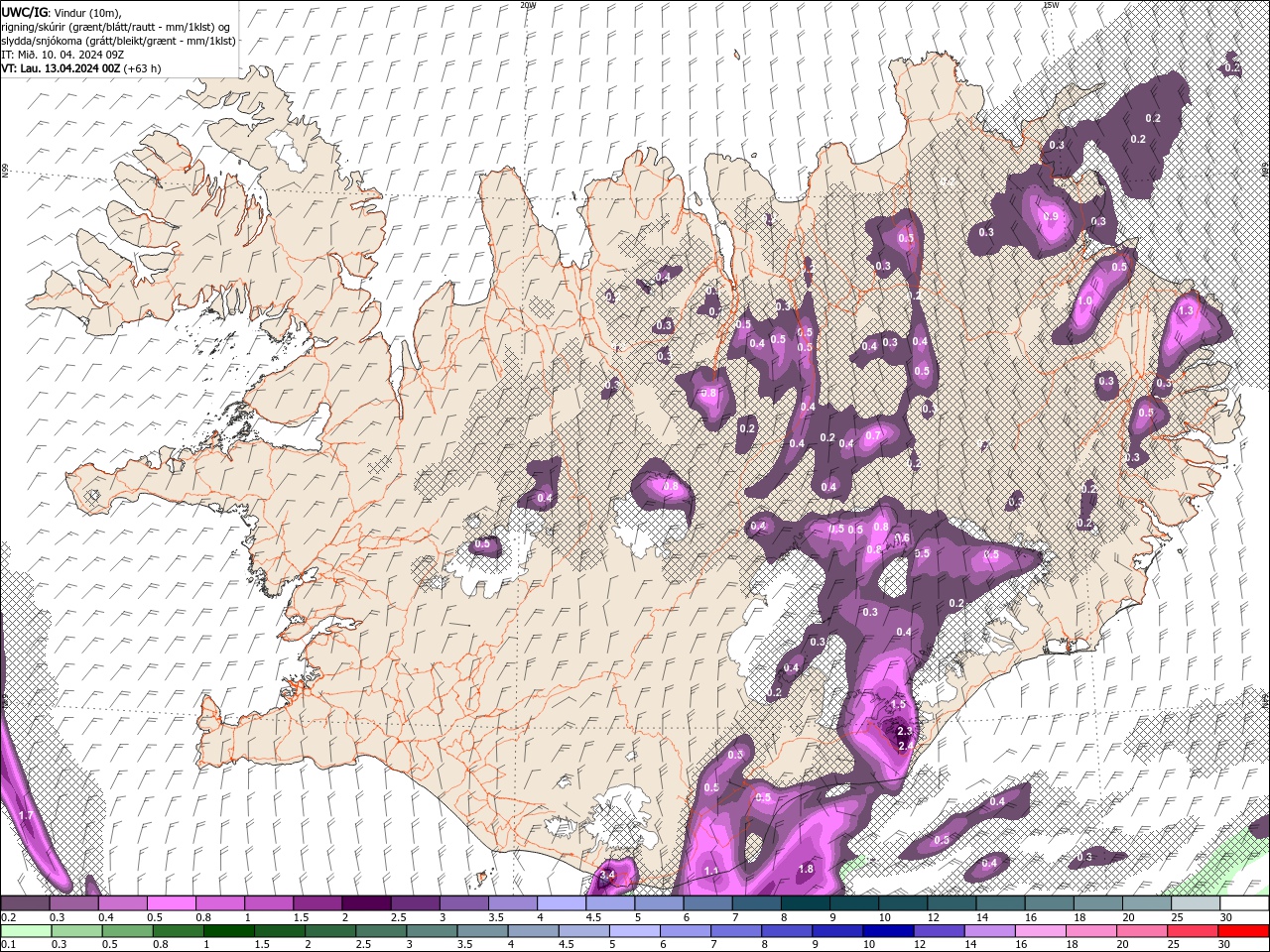The width and height of the screenshot is (1270, 952).
Task: Click the '1.1' snowfall value near the bottom
Action: tap(710, 872)
